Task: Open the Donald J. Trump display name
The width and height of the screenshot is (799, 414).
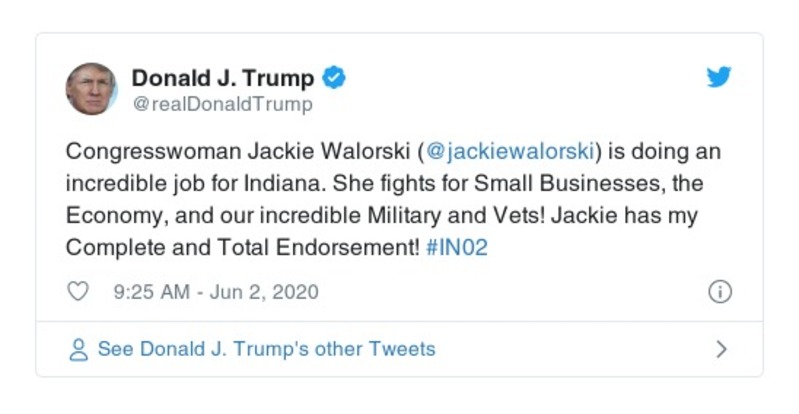Action: point(223,78)
